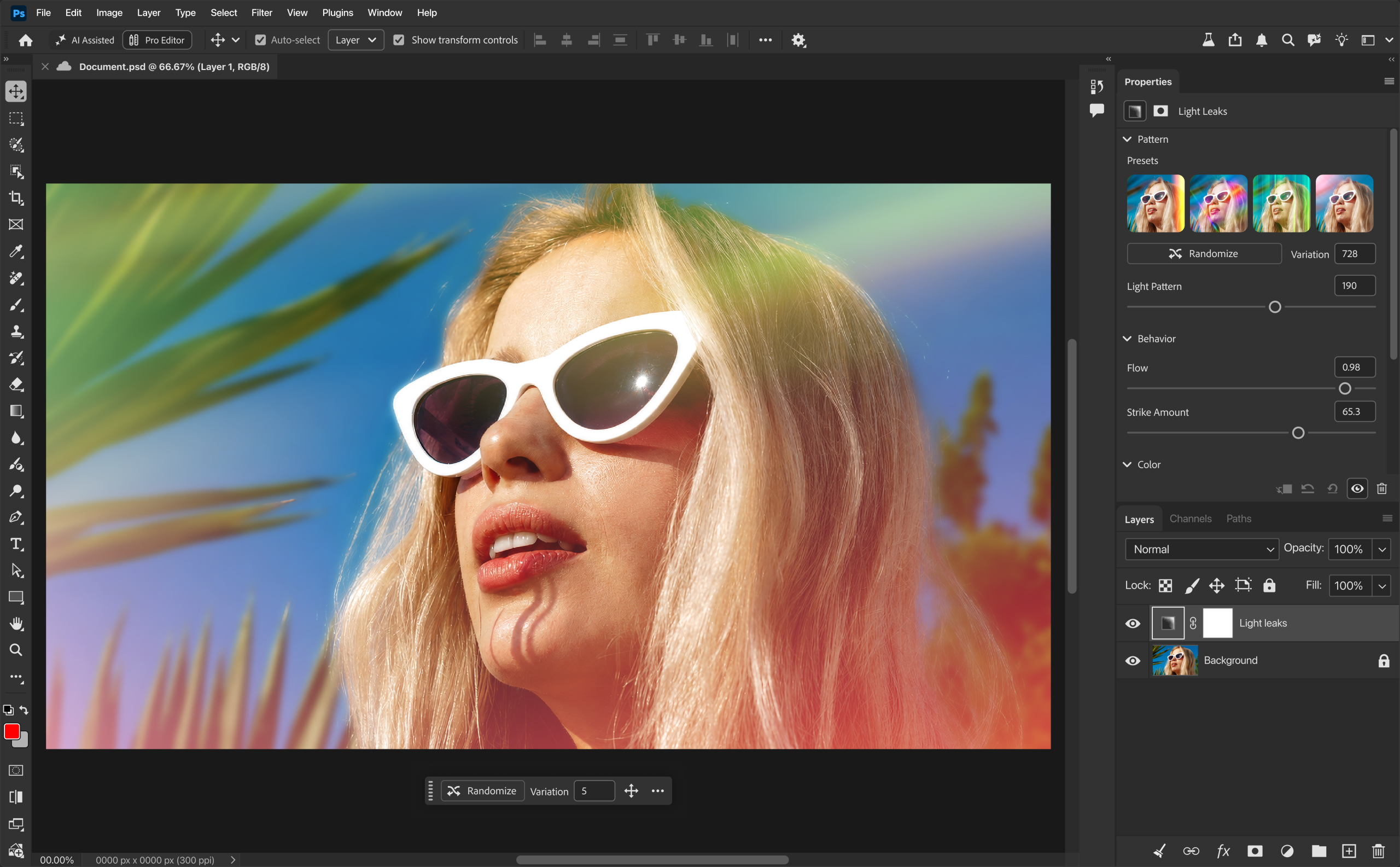Toggle lock all in Layers panel
This screenshot has height=867, width=1400.
[x=1269, y=585]
